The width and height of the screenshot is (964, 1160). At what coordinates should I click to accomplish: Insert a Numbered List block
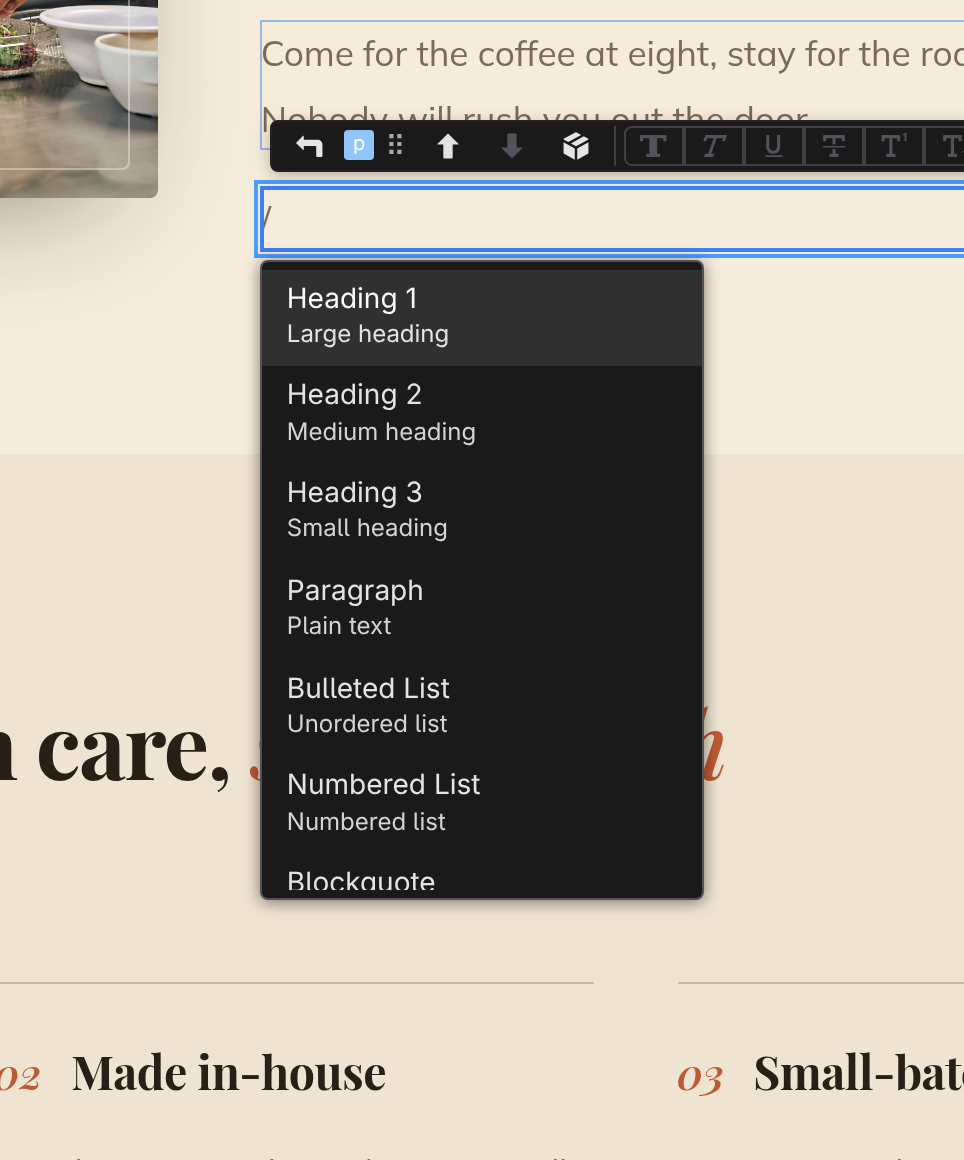pos(482,803)
